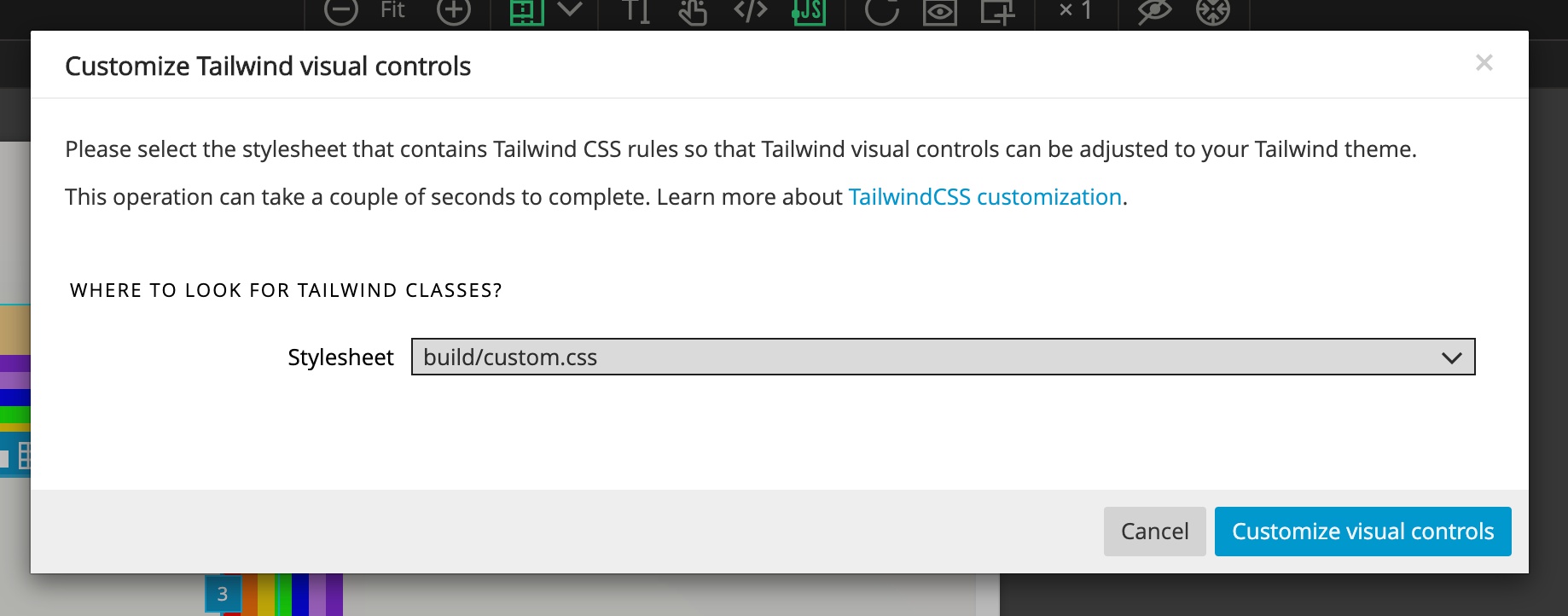
Task: Click the Cancel button
Action: [1154, 532]
